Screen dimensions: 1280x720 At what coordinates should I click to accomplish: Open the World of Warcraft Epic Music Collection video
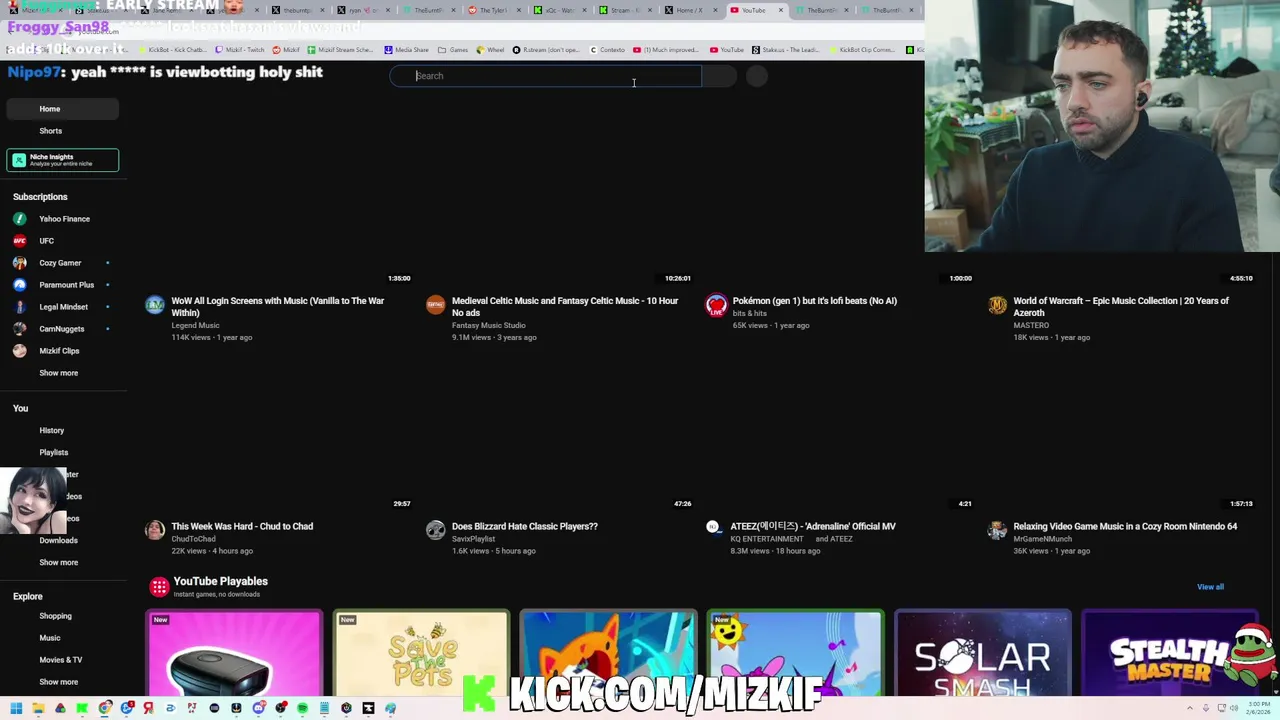pos(1121,307)
